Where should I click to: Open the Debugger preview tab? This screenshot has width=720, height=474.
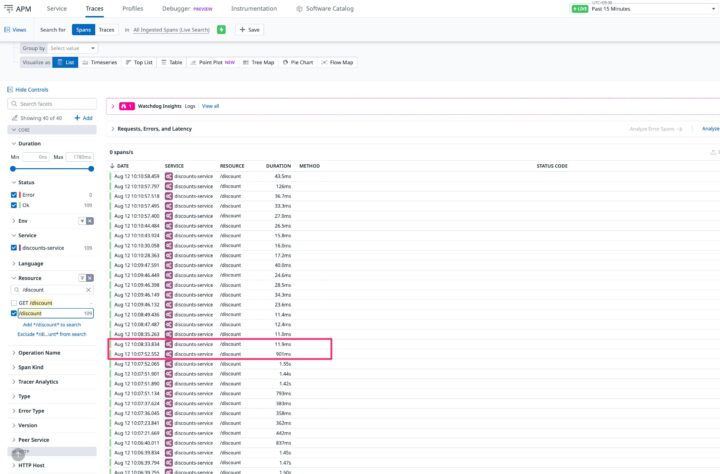pyautogui.click(x=187, y=9)
